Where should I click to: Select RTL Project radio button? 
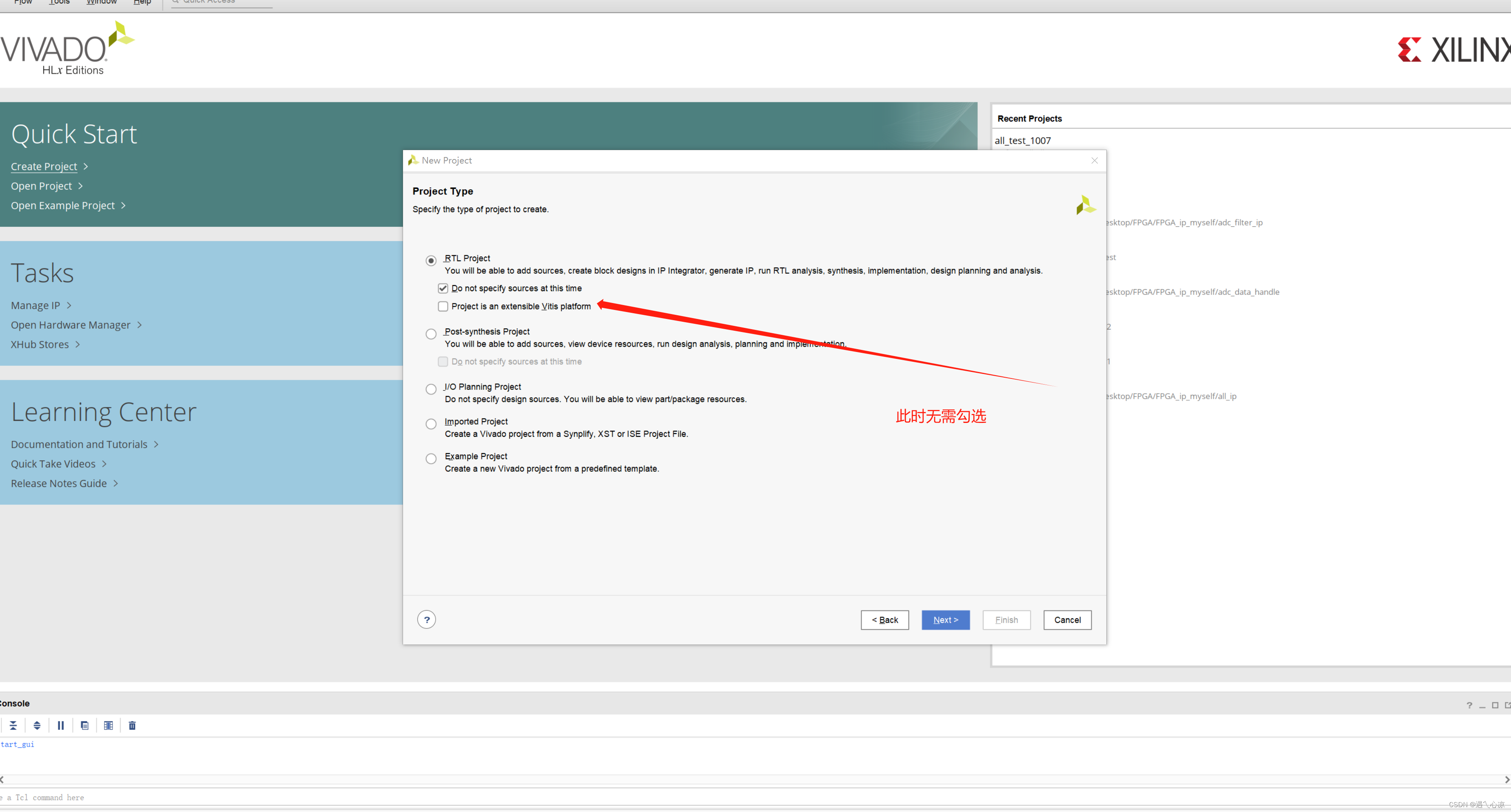pyautogui.click(x=431, y=260)
